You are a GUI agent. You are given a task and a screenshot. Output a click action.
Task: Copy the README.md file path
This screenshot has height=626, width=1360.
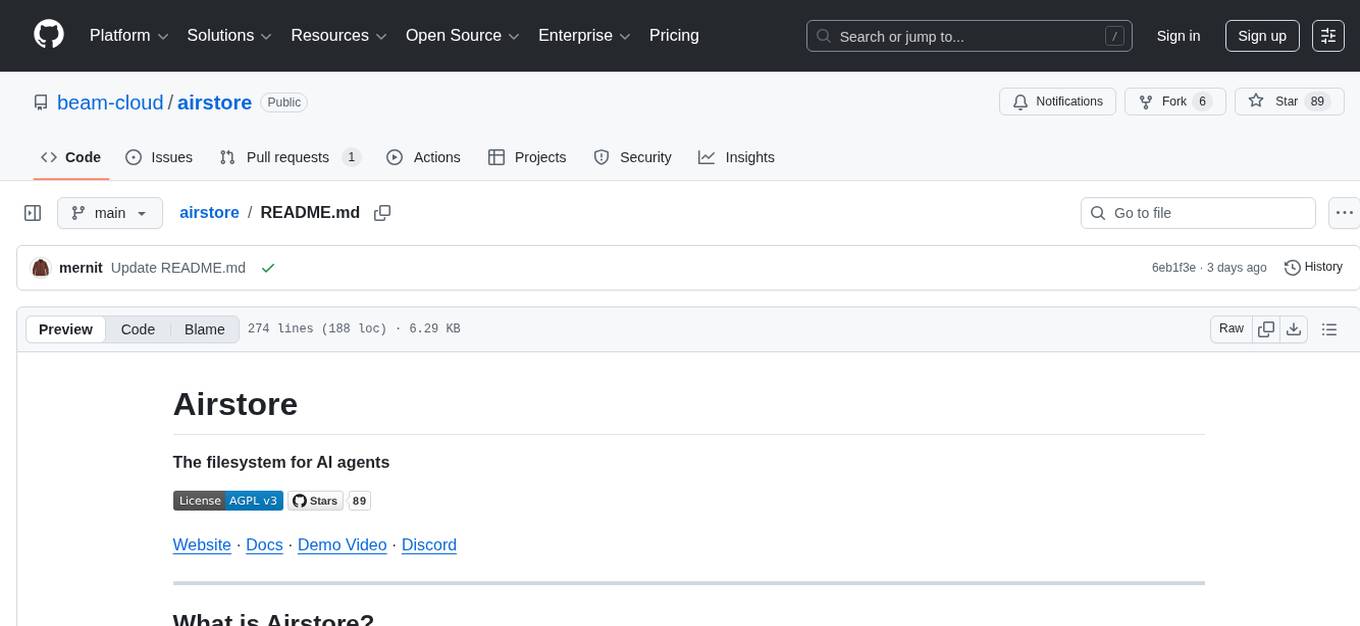pyautogui.click(x=382, y=213)
